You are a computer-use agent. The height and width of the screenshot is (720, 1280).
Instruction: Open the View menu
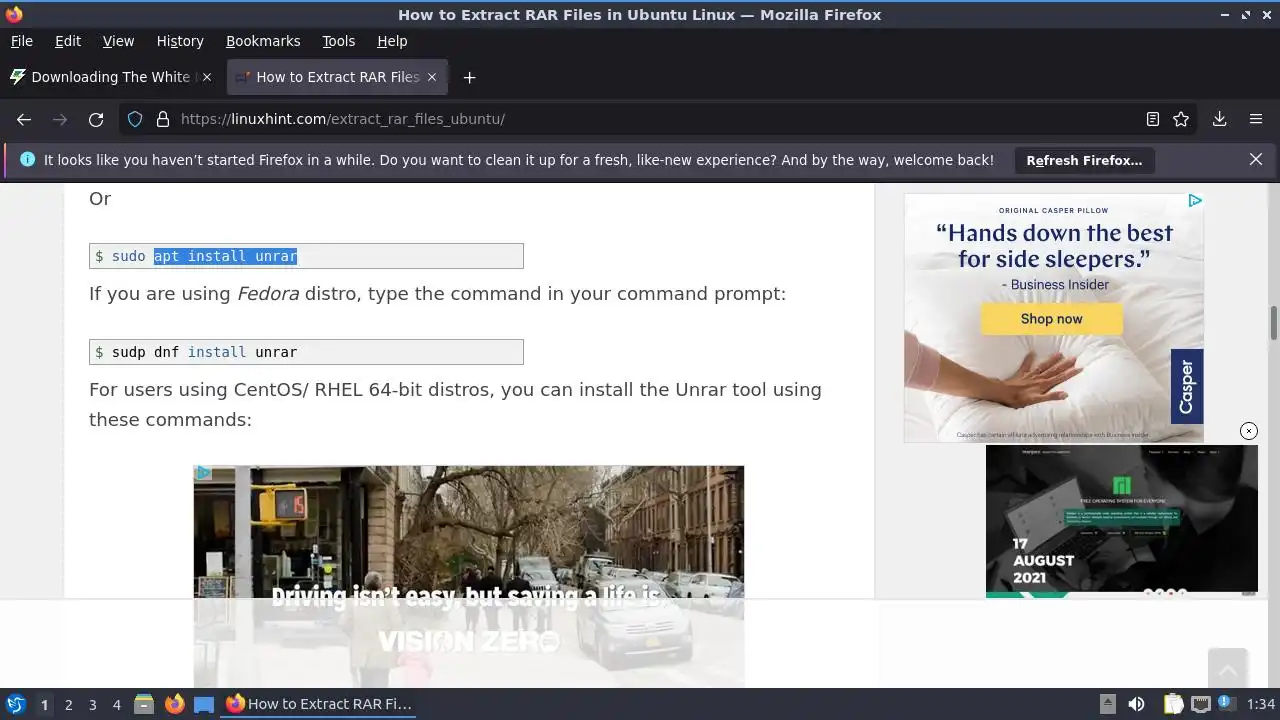[118, 41]
